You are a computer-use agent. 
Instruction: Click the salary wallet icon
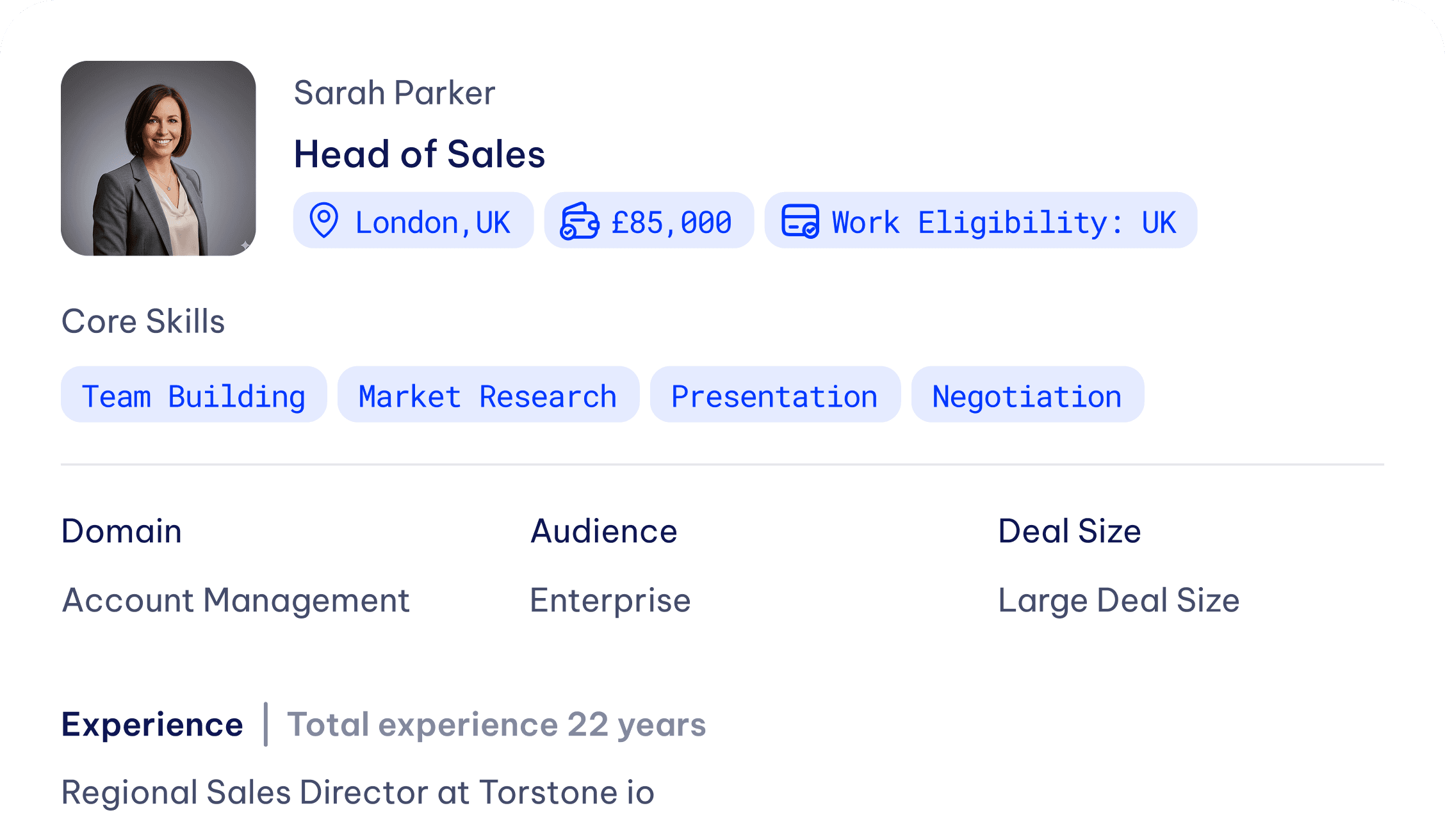pyautogui.click(x=580, y=221)
